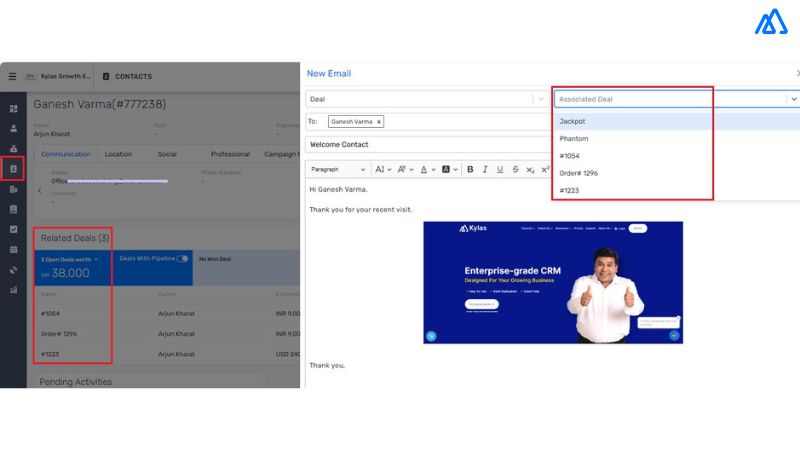The width and height of the screenshot is (800, 450).
Task: Open the Paragraph style dropdown
Action: click(x=338, y=169)
